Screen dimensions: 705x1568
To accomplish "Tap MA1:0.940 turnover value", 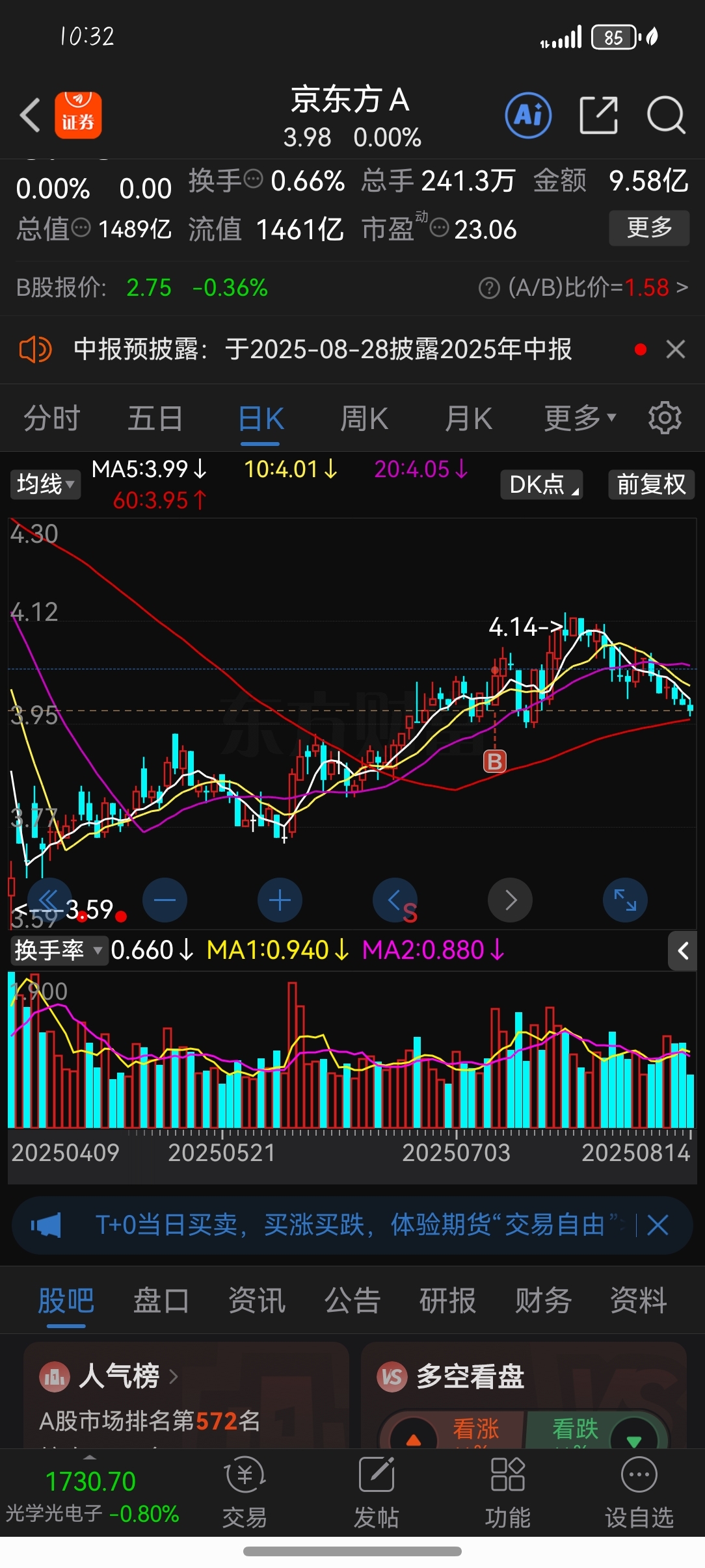I will [x=278, y=950].
